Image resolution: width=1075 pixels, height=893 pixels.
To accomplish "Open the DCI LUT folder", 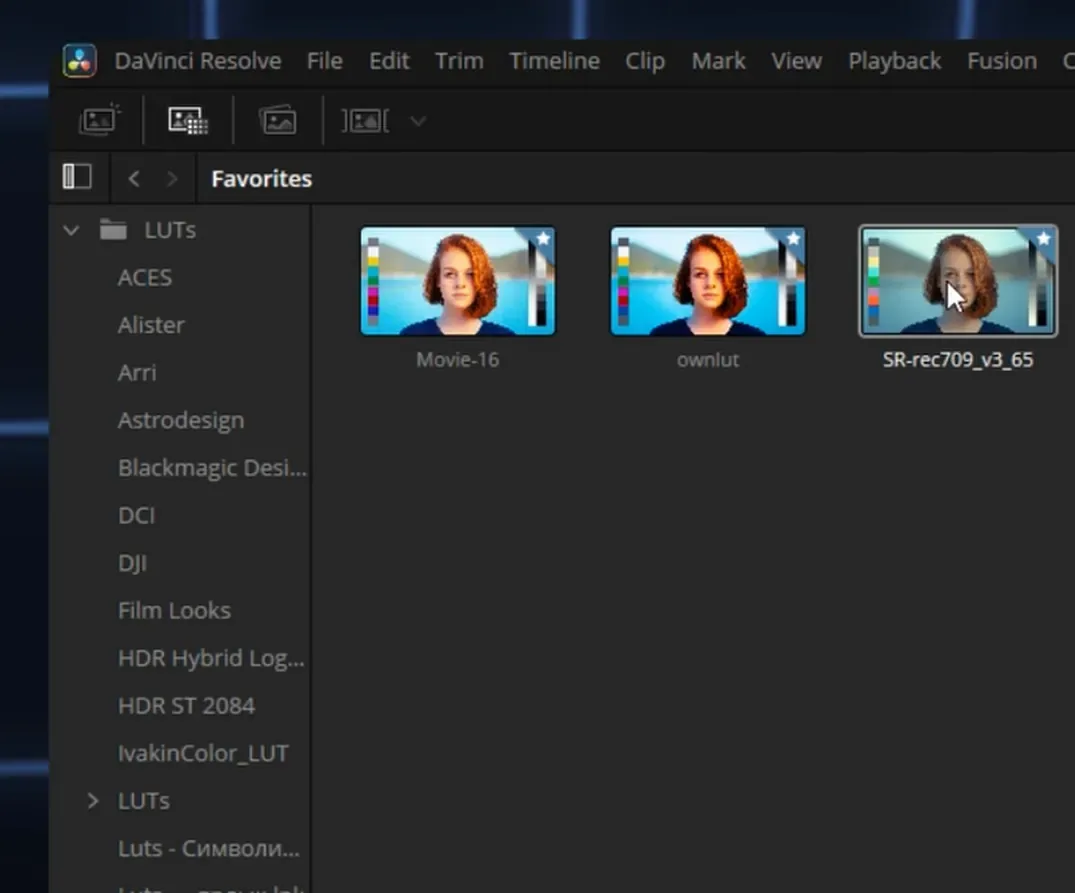I will click(x=136, y=515).
